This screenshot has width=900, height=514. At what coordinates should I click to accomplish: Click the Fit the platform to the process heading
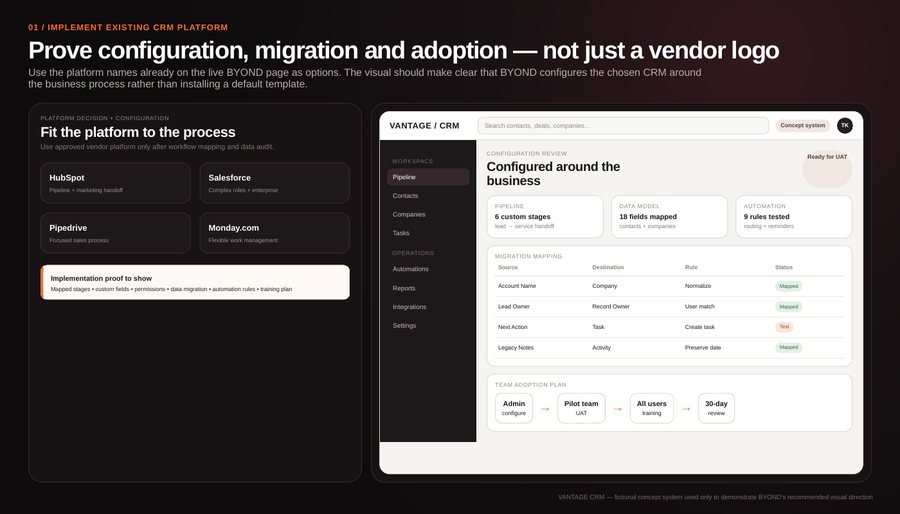tap(138, 133)
